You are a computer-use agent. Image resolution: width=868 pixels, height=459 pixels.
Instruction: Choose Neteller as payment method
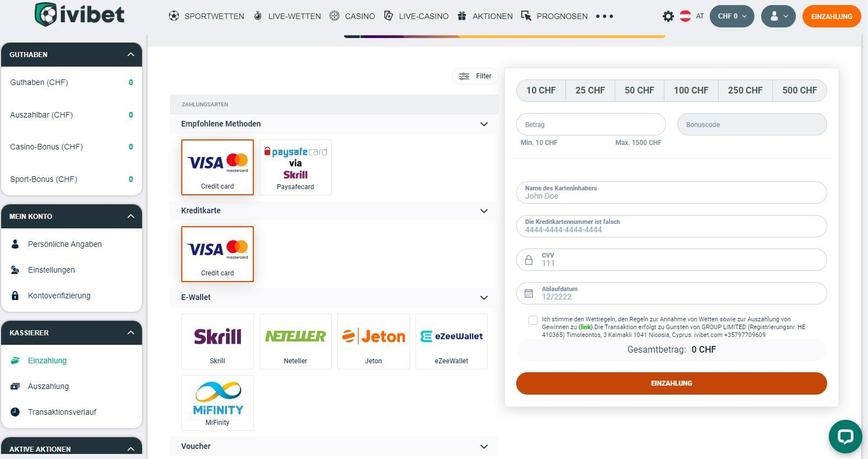pos(295,342)
